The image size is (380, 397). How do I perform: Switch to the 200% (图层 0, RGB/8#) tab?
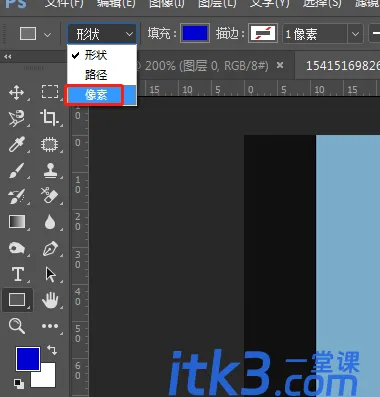point(206,66)
